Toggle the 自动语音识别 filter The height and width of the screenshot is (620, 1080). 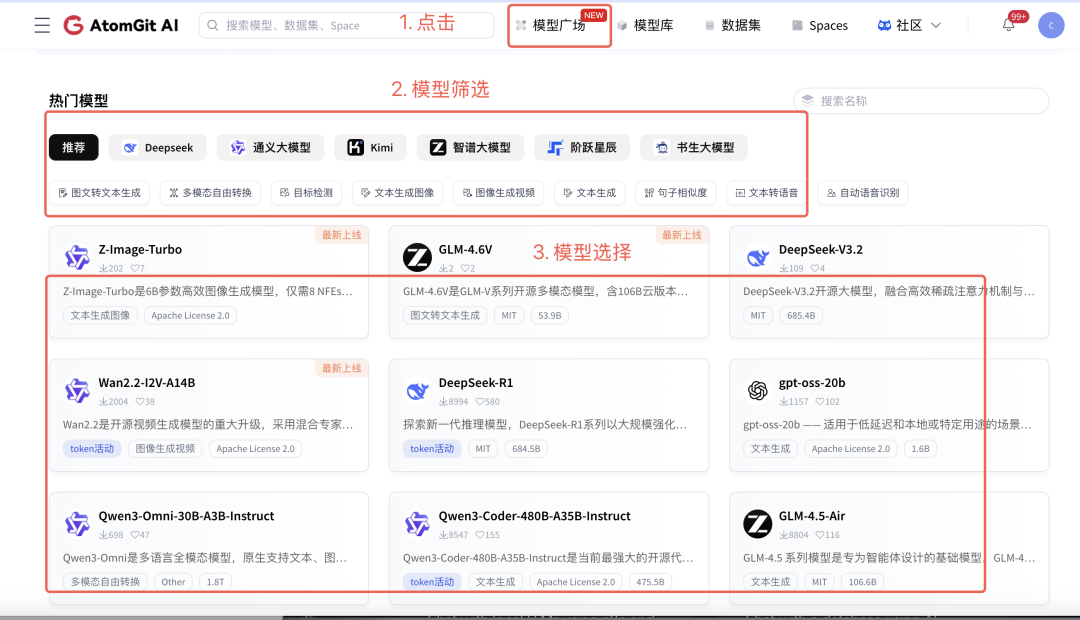[x=865, y=193]
